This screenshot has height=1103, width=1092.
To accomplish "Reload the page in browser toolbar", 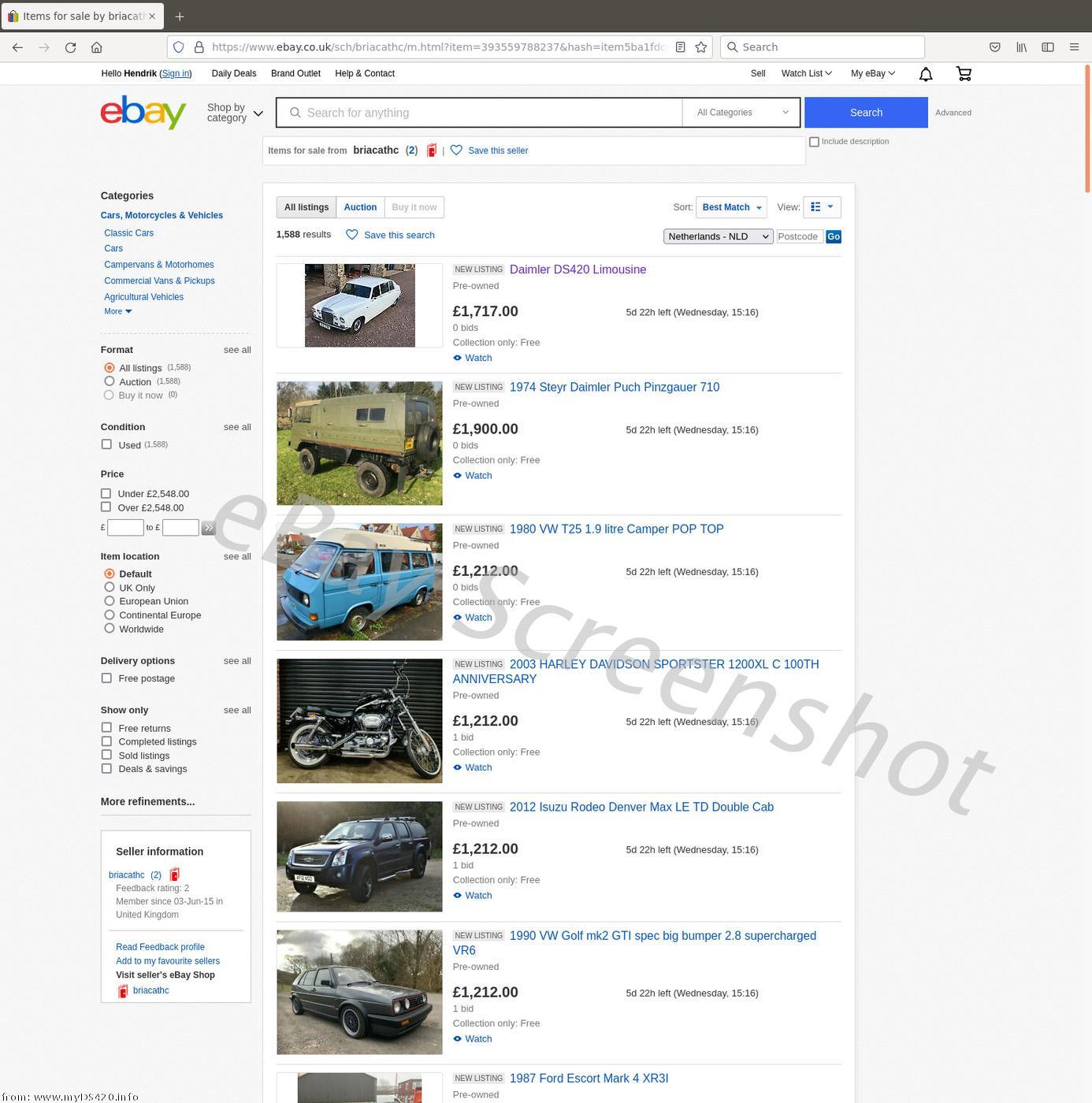I will 70,47.
